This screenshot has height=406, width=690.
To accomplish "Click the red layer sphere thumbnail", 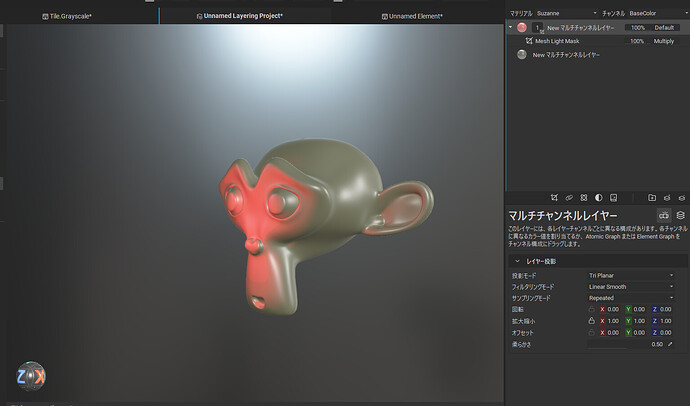I will [522, 27].
